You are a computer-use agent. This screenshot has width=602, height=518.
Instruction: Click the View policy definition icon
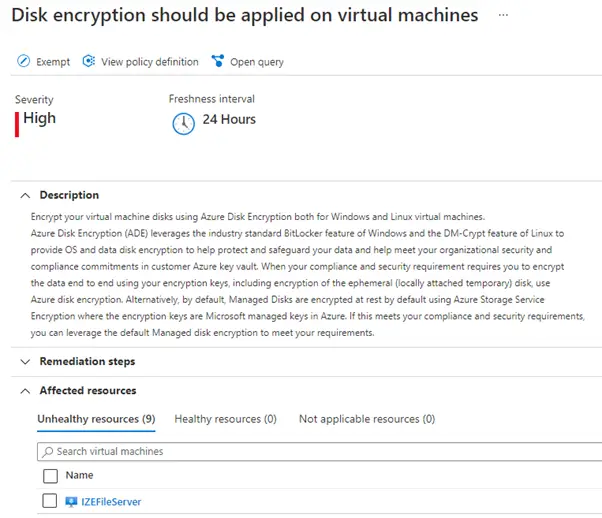pos(89,62)
